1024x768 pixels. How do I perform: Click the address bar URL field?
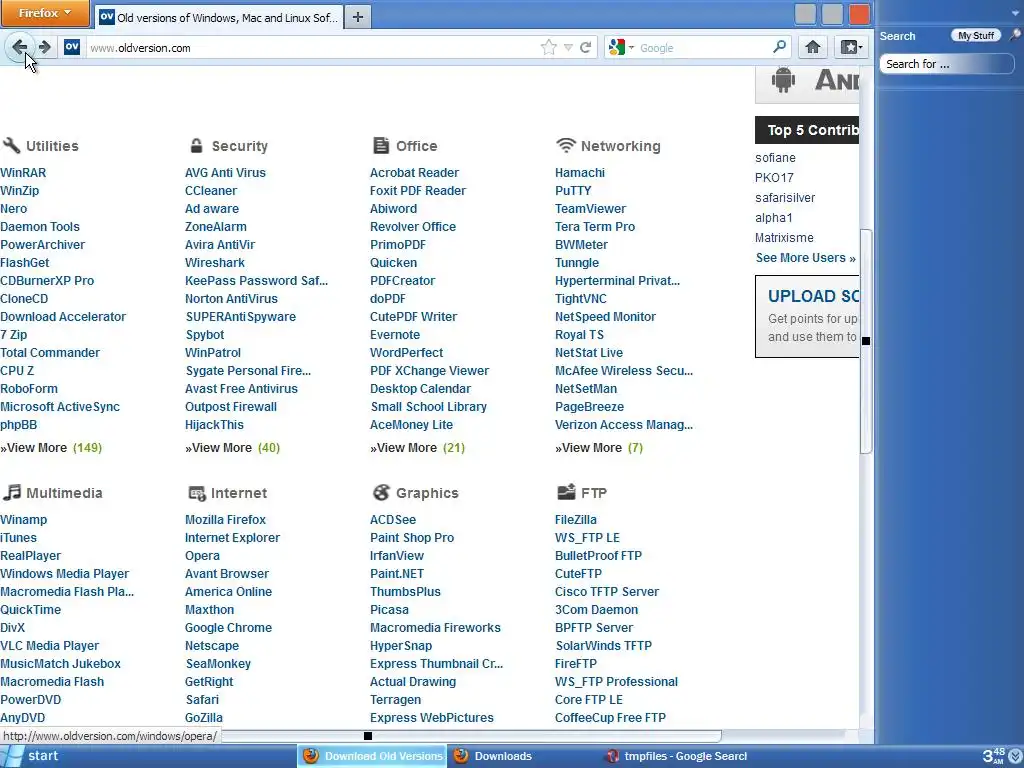[x=312, y=48]
